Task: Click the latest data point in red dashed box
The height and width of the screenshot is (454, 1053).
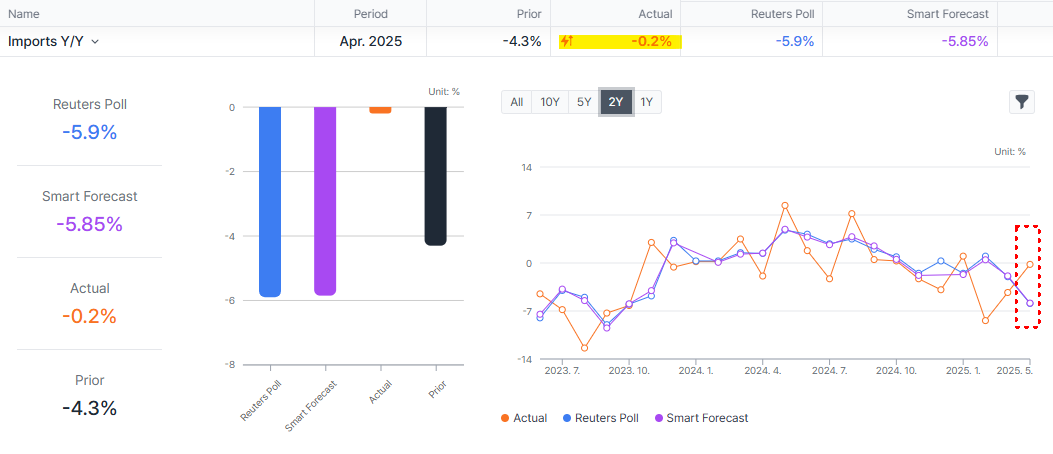Action: tap(1030, 264)
